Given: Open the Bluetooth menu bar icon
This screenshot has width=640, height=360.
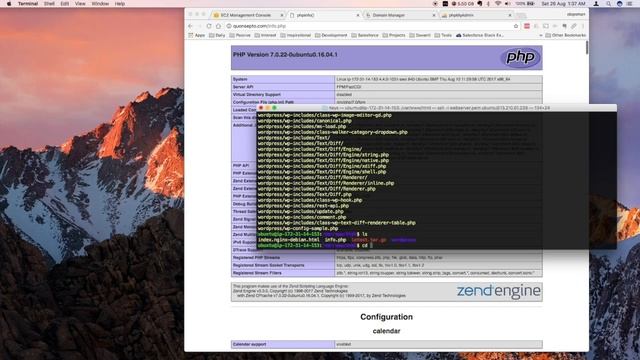Looking at the screenshot, I should 489,4.
